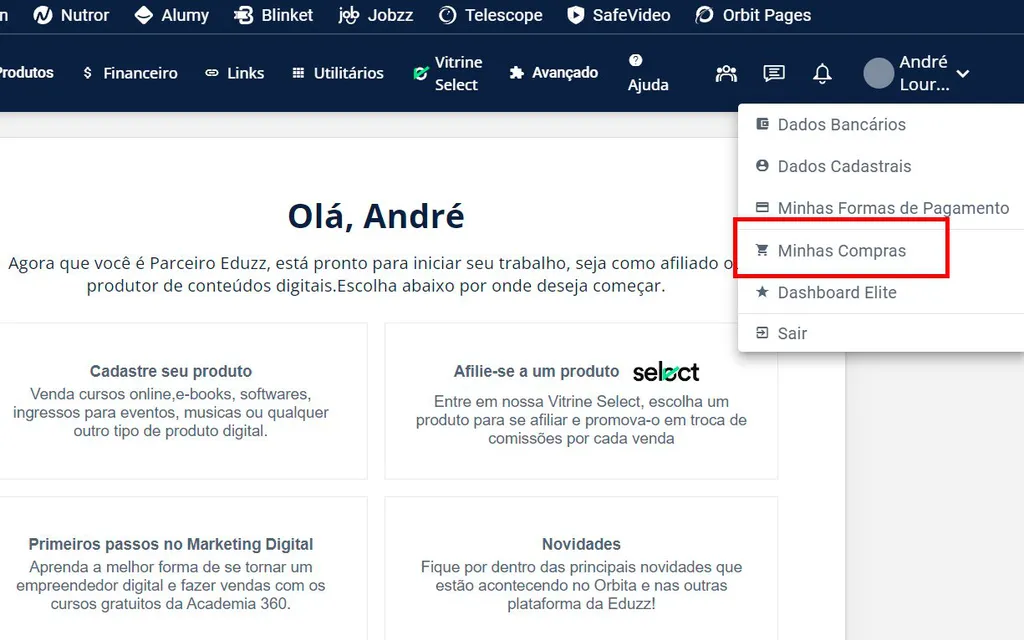The width and height of the screenshot is (1024, 640).
Task: Click the Links chain icon
Action: (x=210, y=72)
